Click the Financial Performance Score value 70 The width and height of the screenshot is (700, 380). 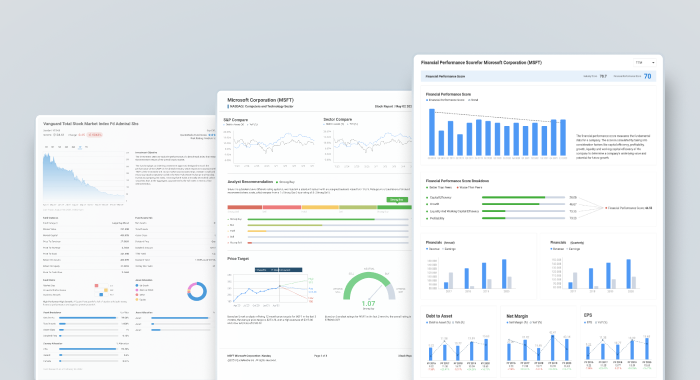(647, 76)
